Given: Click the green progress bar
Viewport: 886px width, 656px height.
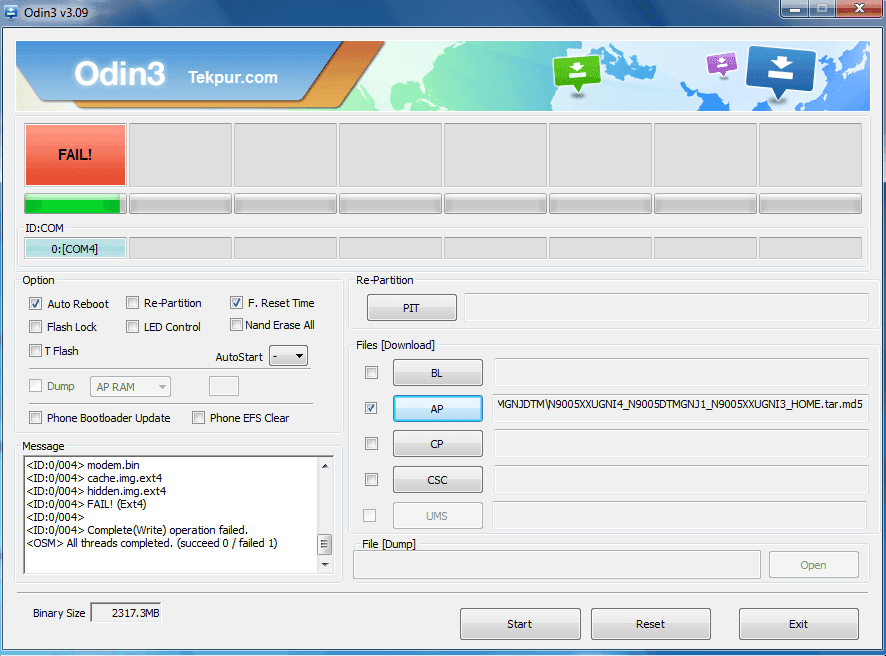Looking at the screenshot, I should coord(75,203).
